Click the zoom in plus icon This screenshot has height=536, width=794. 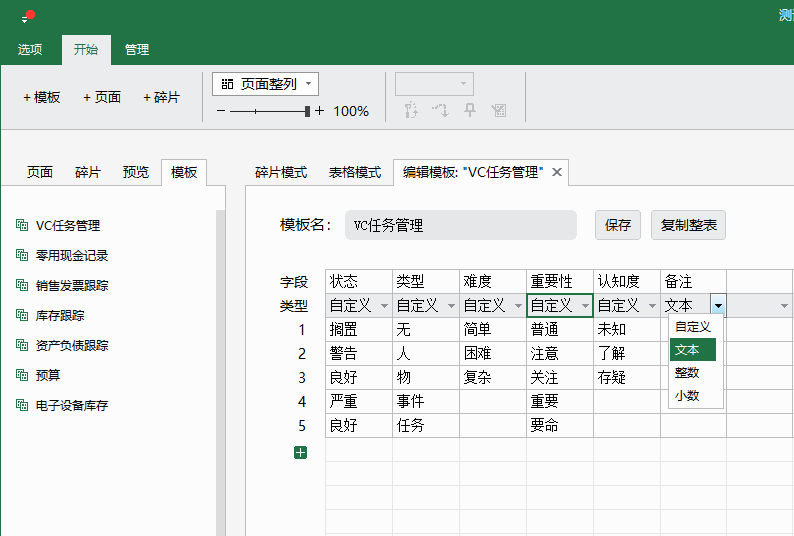[x=319, y=110]
